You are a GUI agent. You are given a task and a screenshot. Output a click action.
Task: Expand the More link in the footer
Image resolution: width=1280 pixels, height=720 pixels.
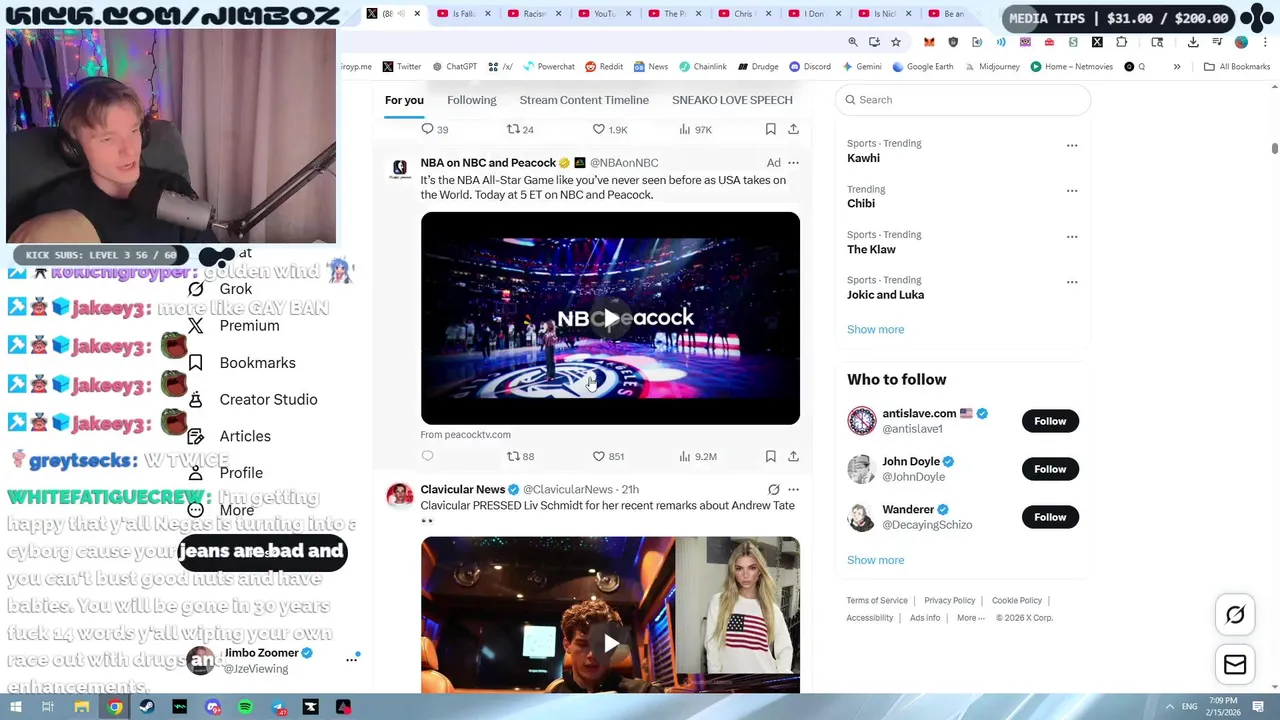point(970,618)
